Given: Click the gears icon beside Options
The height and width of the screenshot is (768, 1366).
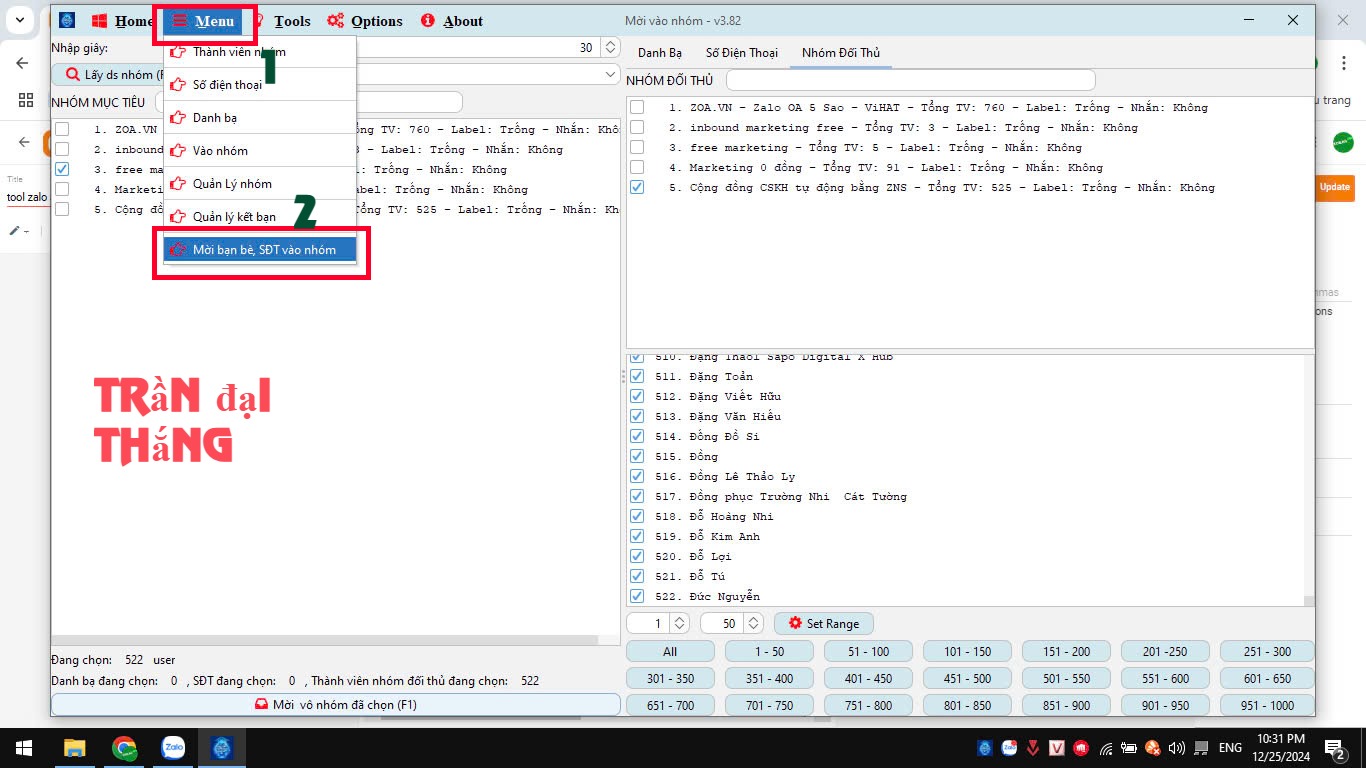Looking at the screenshot, I should tap(336, 20).
